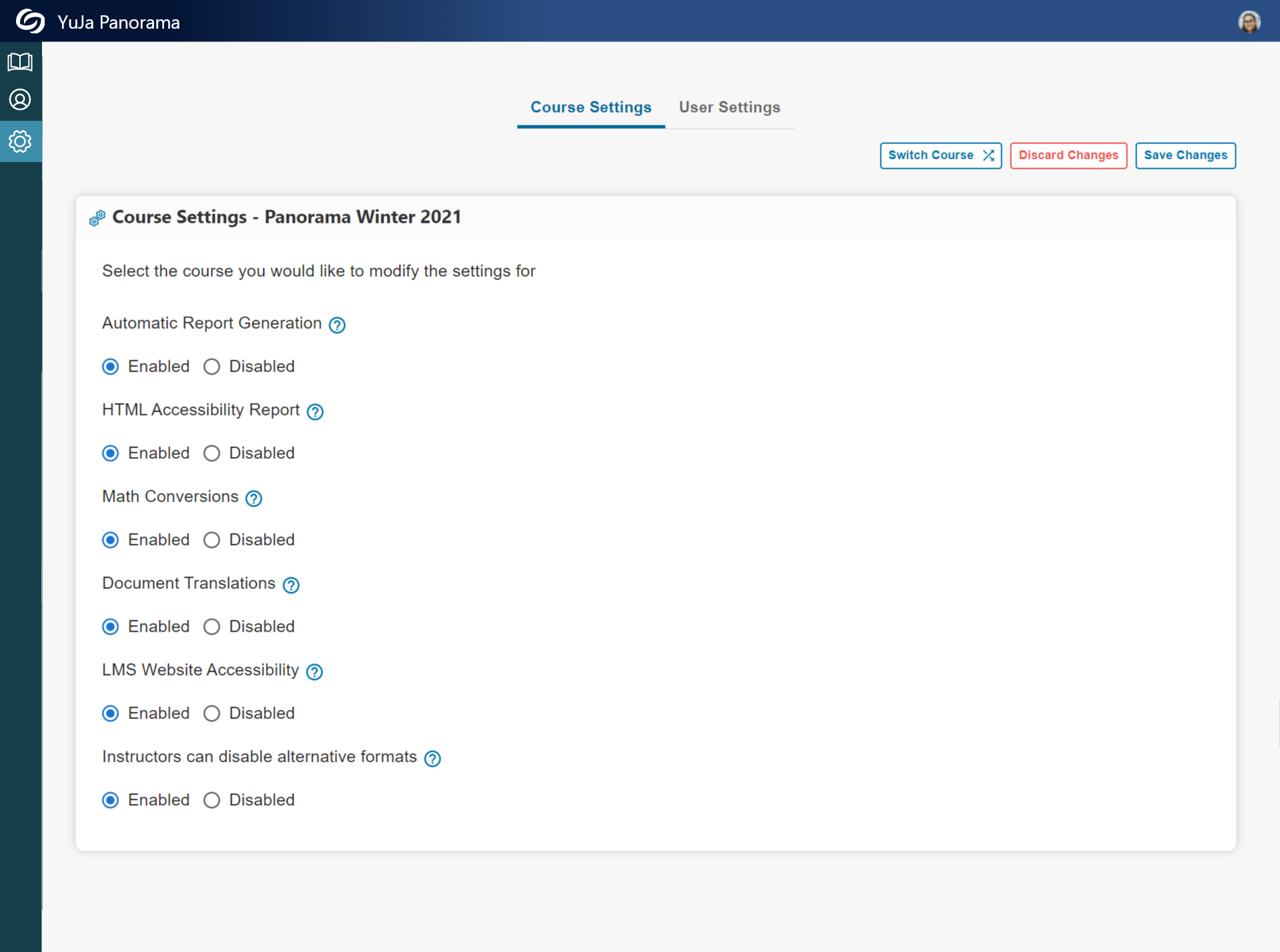
Task: Show help for Instructors can disable alternative formats
Action: click(x=432, y=759)
